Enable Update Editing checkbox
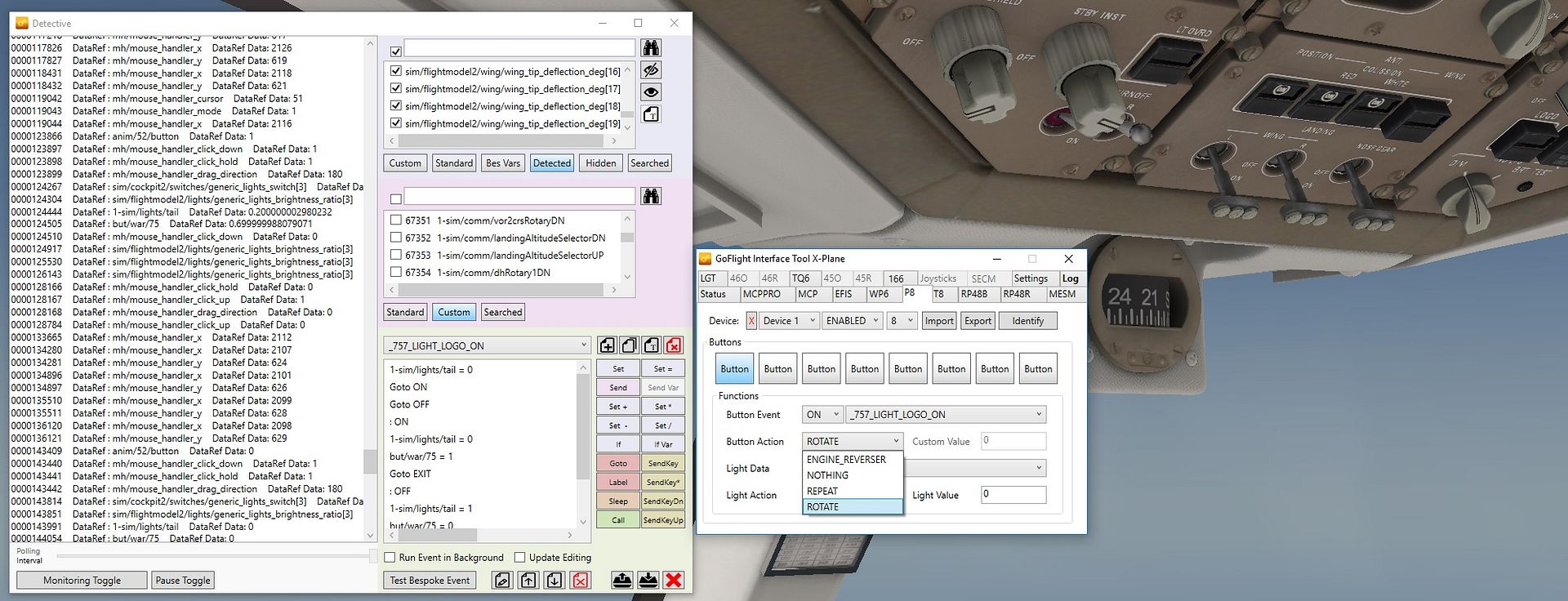 pos(520,558)
